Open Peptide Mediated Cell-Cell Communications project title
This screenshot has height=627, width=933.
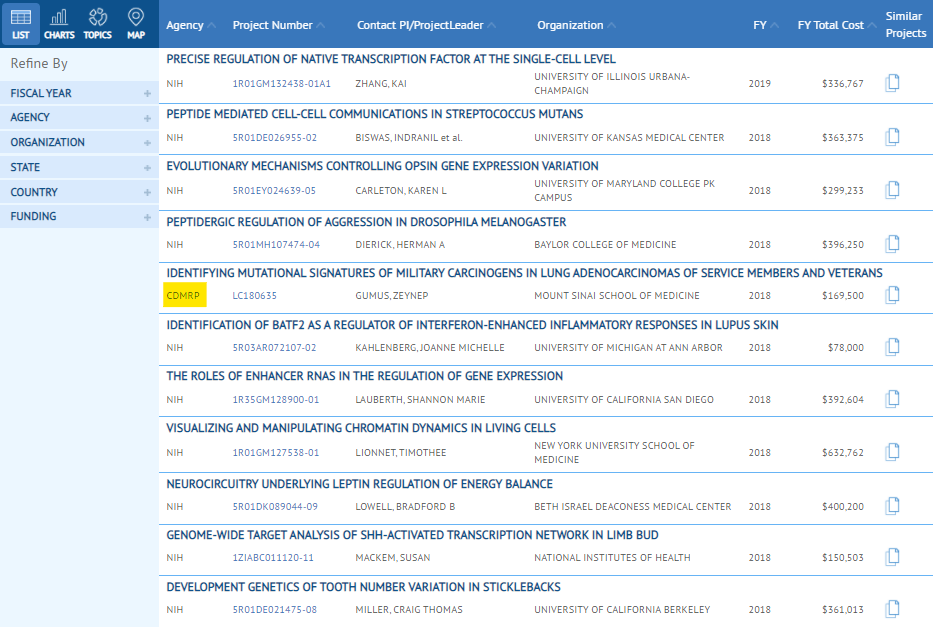[375, 114]
